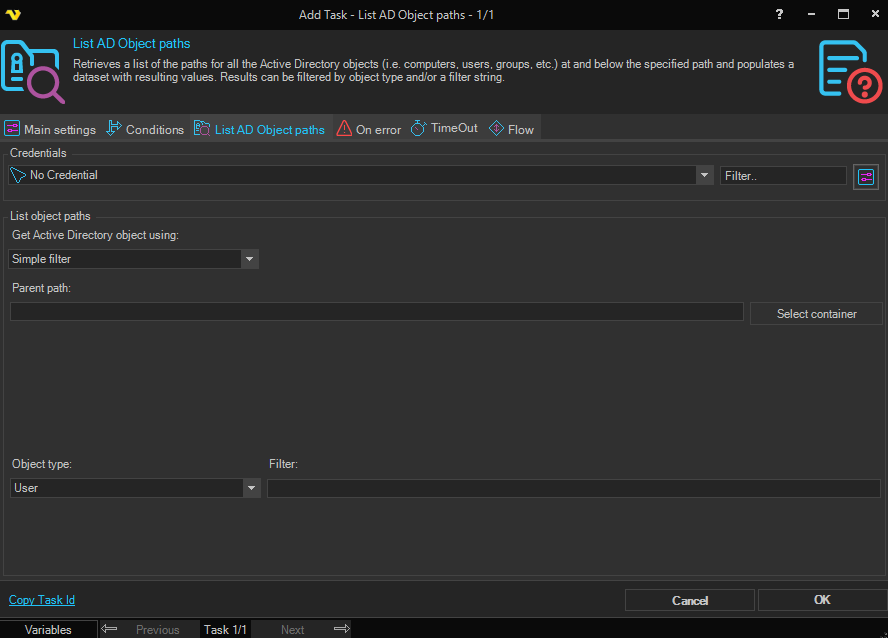Click into the Parent path field
Image resolution: width=888 pixels, height=638 pixels.
(376, 312)
